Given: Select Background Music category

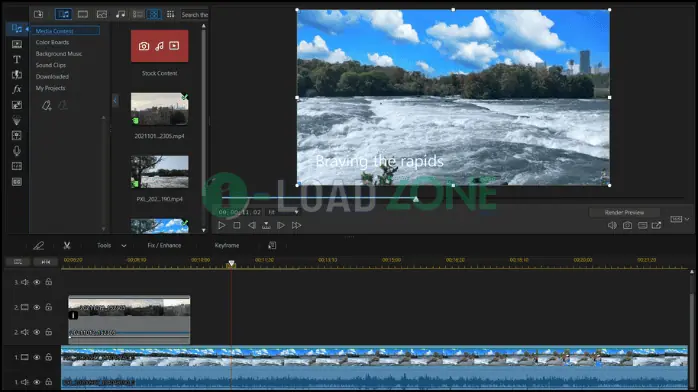Looking at the screenshot, I should coord(59,54).
